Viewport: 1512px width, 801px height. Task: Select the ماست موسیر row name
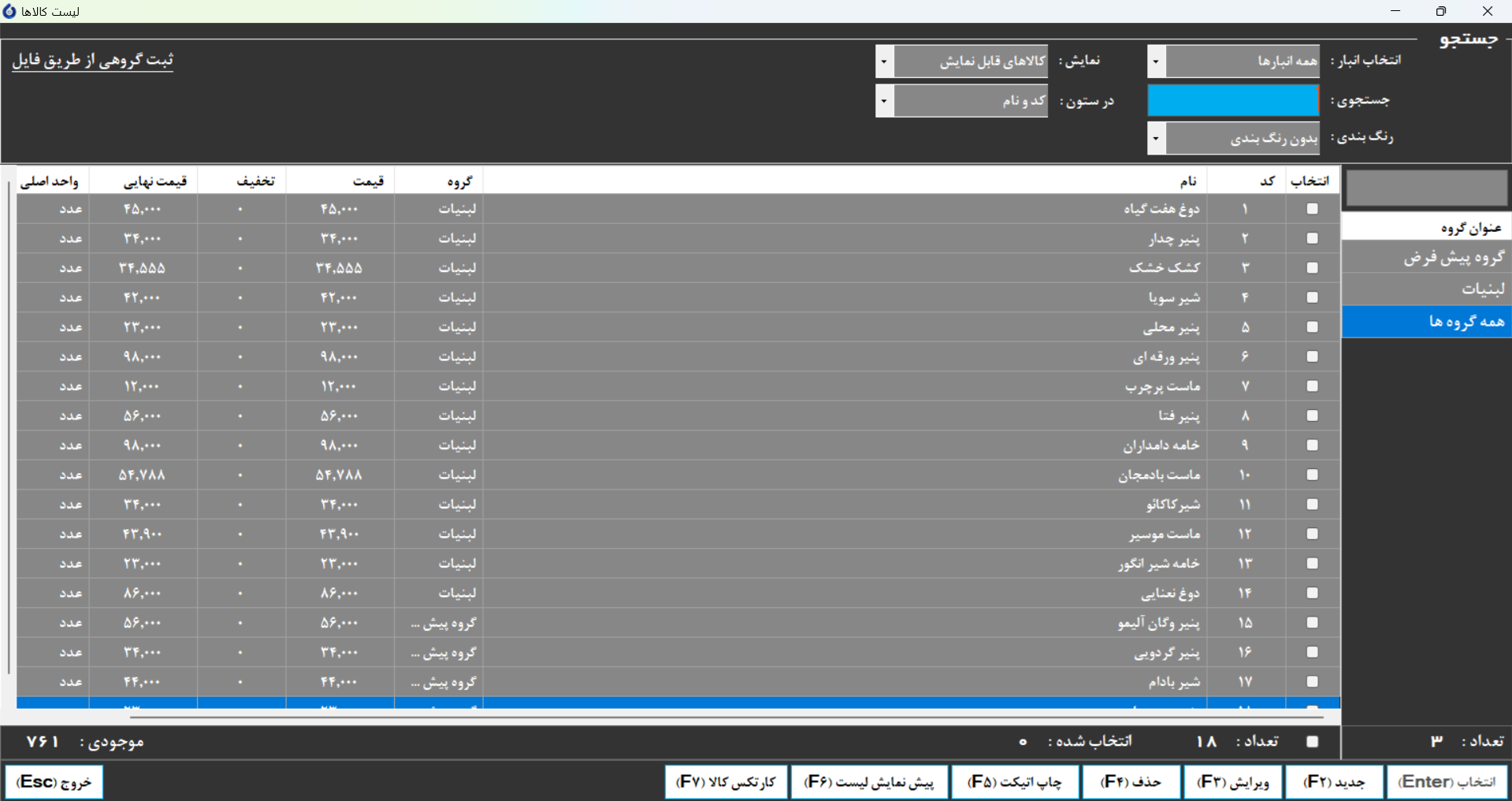1165,534
